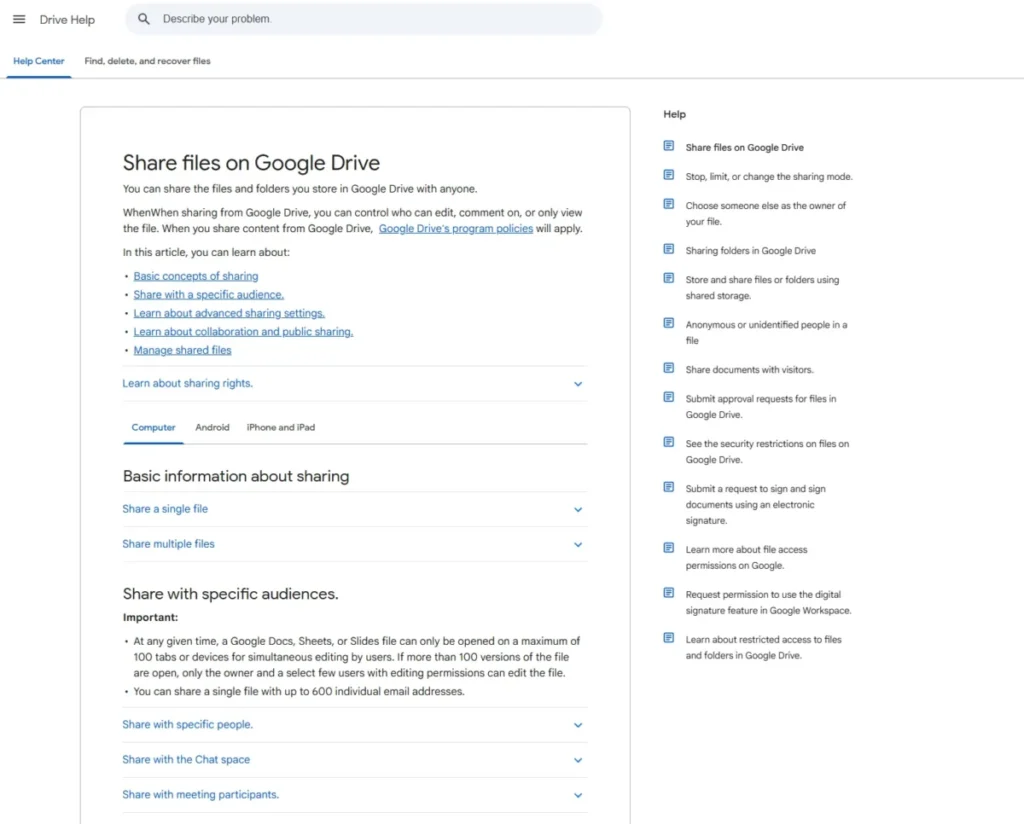Click article icon beside Share documents with visitors
This screenshot has width=1024, height=824.
[669, 368]
